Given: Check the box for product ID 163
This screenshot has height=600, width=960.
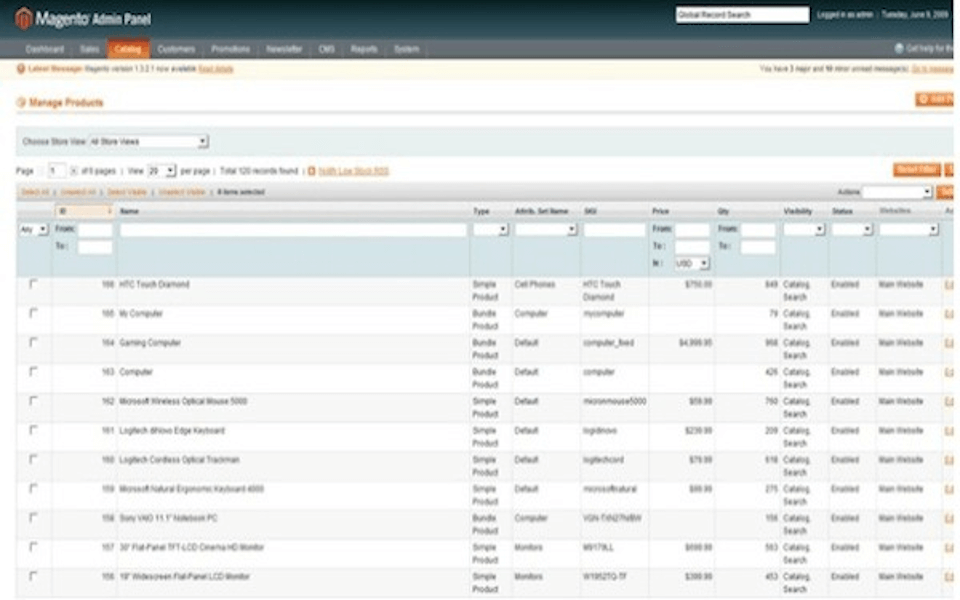Looking at the screenshot, I should tap(33, 372).
